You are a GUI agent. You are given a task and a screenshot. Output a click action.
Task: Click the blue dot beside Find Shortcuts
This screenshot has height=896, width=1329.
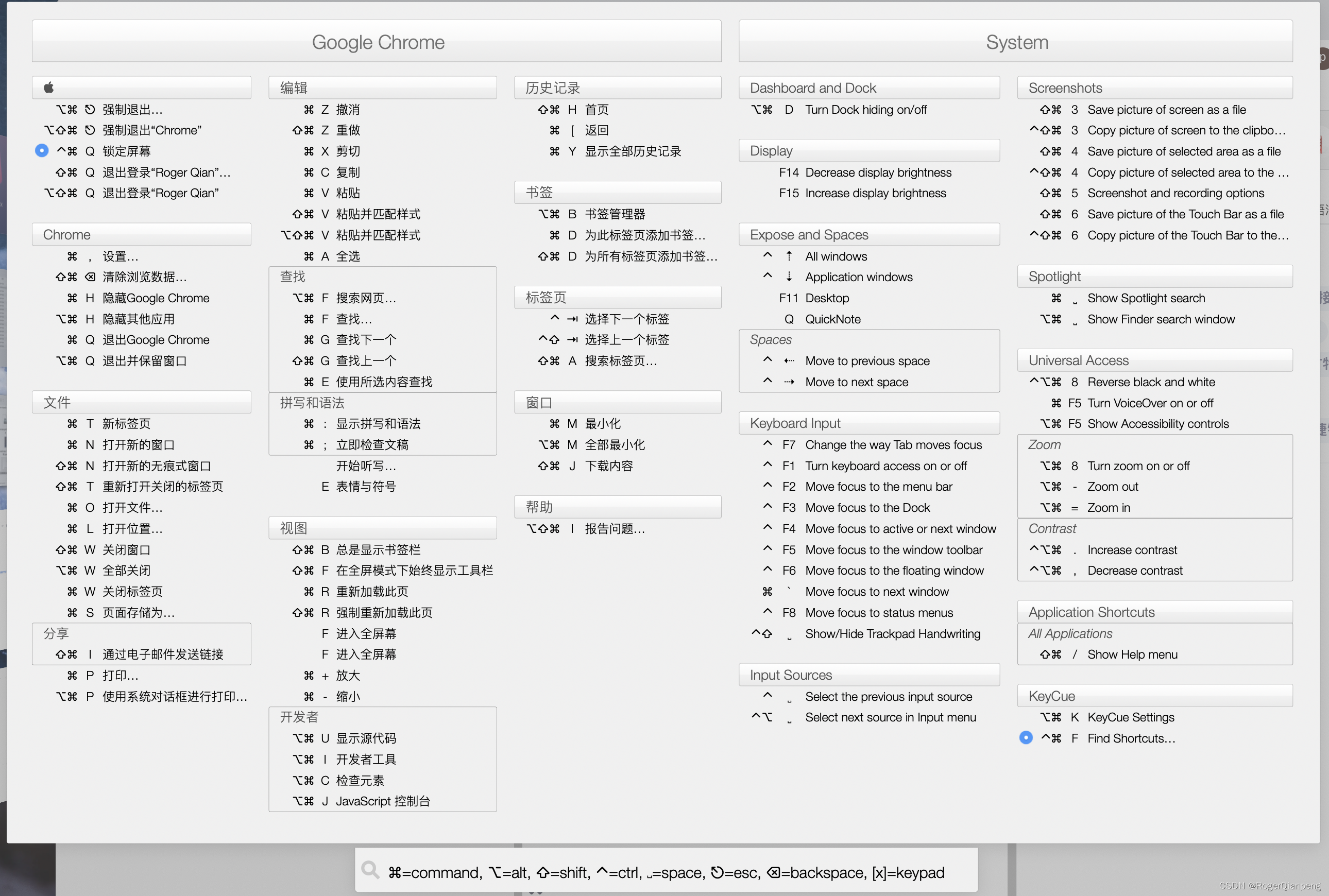pos(1026,738)
